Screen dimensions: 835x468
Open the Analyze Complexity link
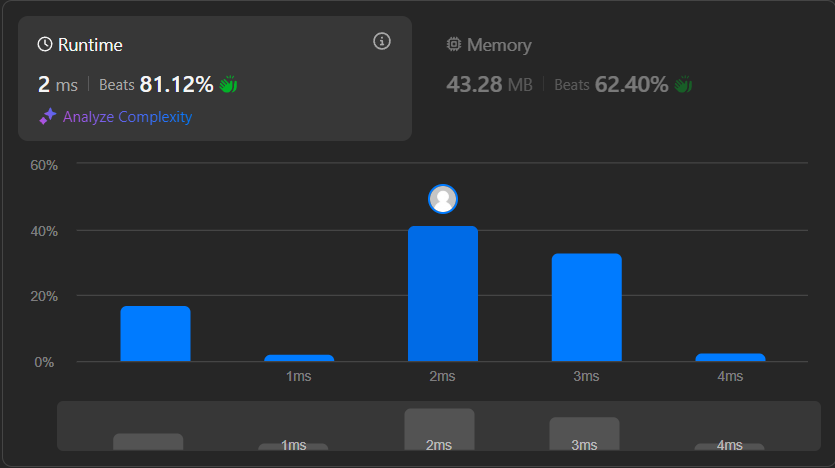point(127,117)
